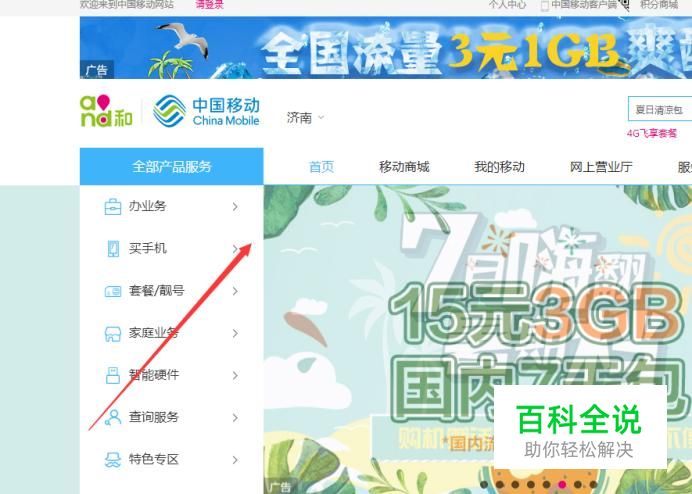This screenshot has width=692, height=494.
Task: Expand the 套餐/靓号 submenu arrow
Action: click(235, 291)
